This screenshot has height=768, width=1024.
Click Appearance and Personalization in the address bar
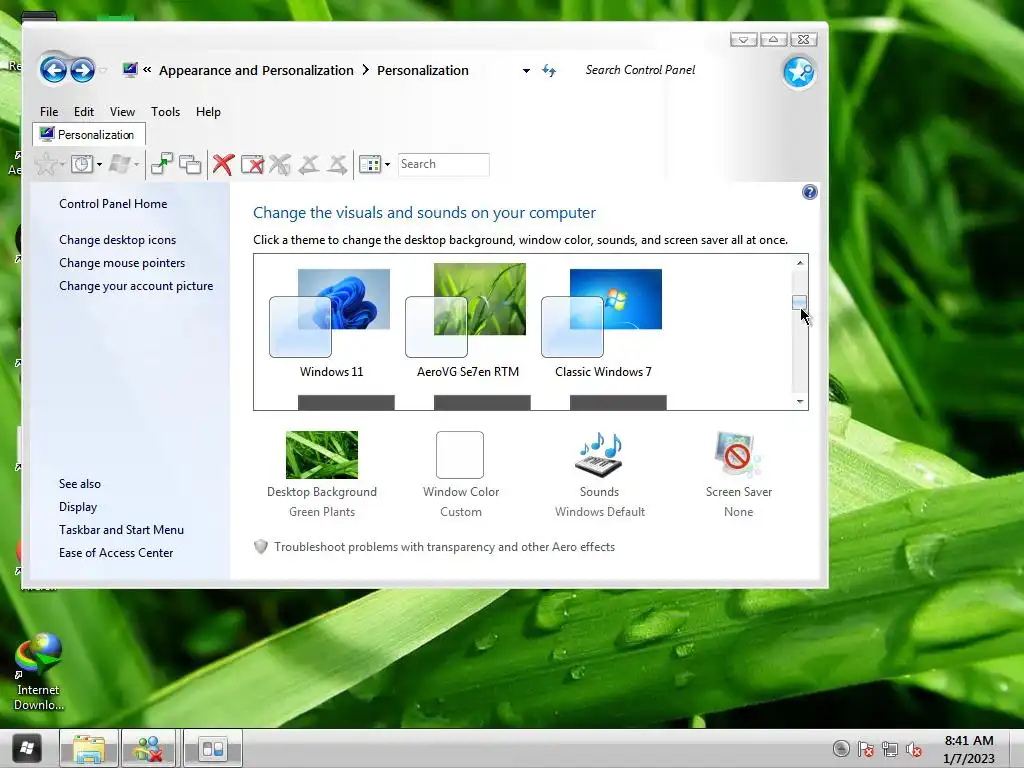[256, 71]
